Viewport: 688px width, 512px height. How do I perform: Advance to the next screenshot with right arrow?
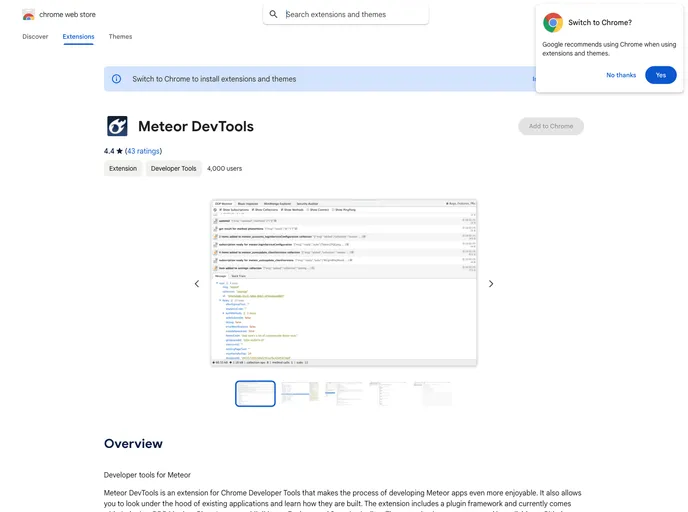tap(491, 284)
